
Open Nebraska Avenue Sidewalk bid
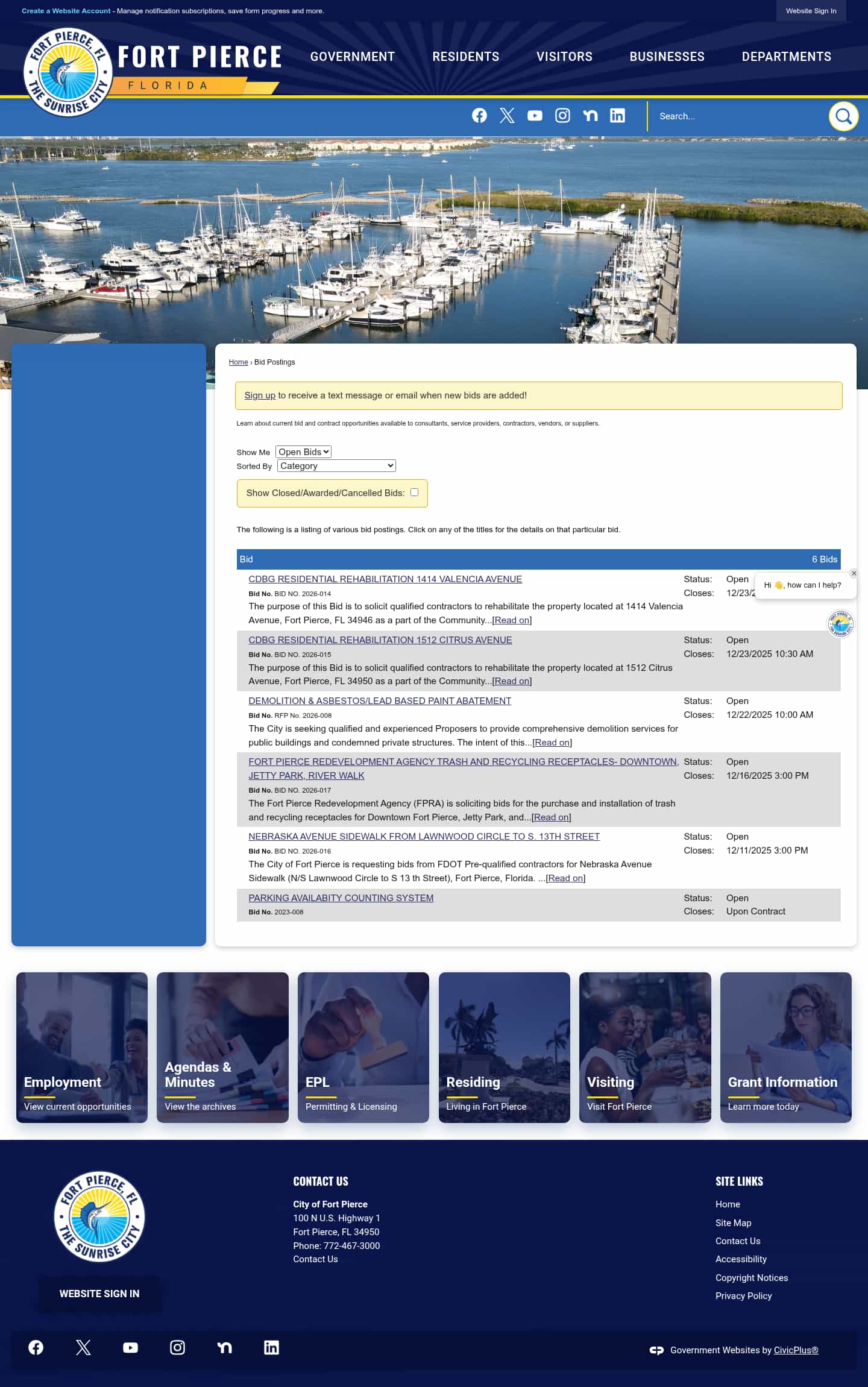(424, 836)
